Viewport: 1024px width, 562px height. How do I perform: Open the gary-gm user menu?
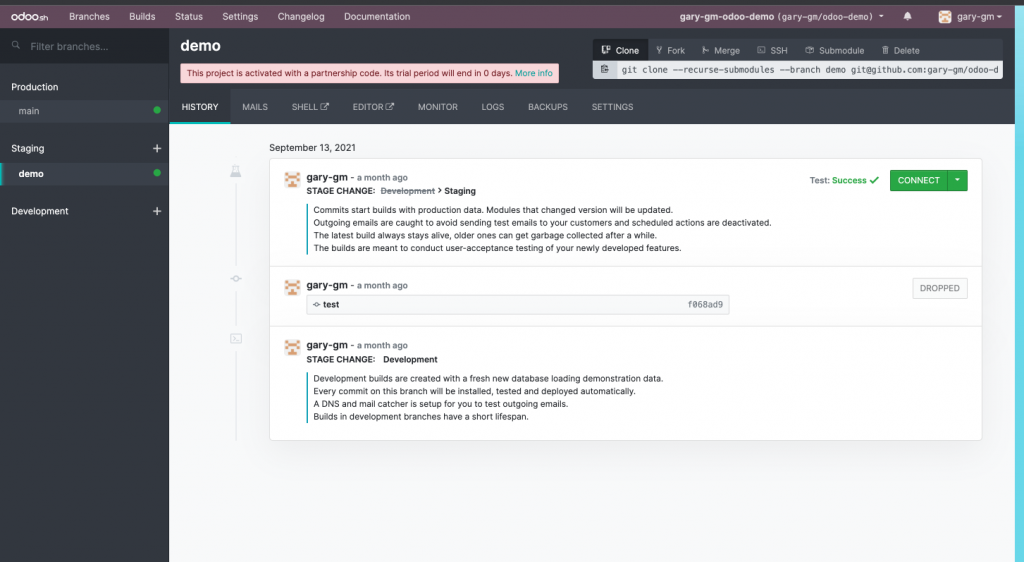click(x=970, y=17)
